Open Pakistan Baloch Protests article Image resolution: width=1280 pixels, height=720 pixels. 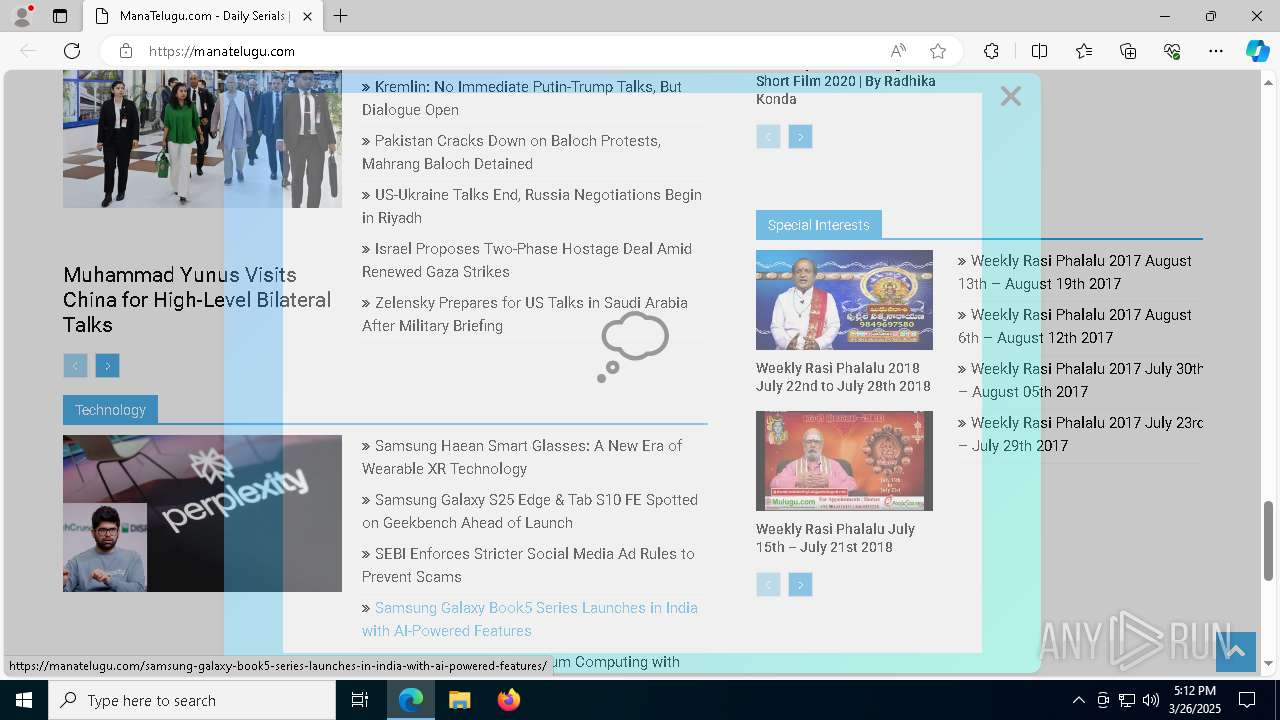point(512,152)
